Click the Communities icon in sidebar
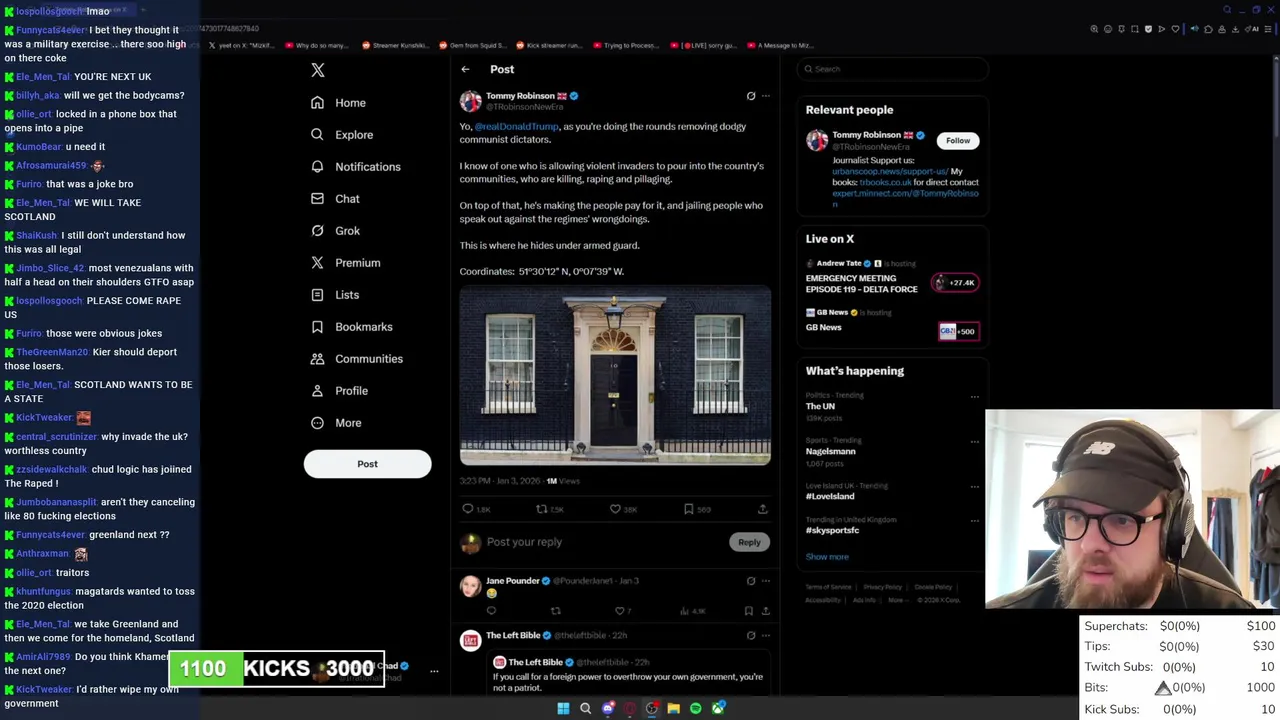 coord(317,359)
